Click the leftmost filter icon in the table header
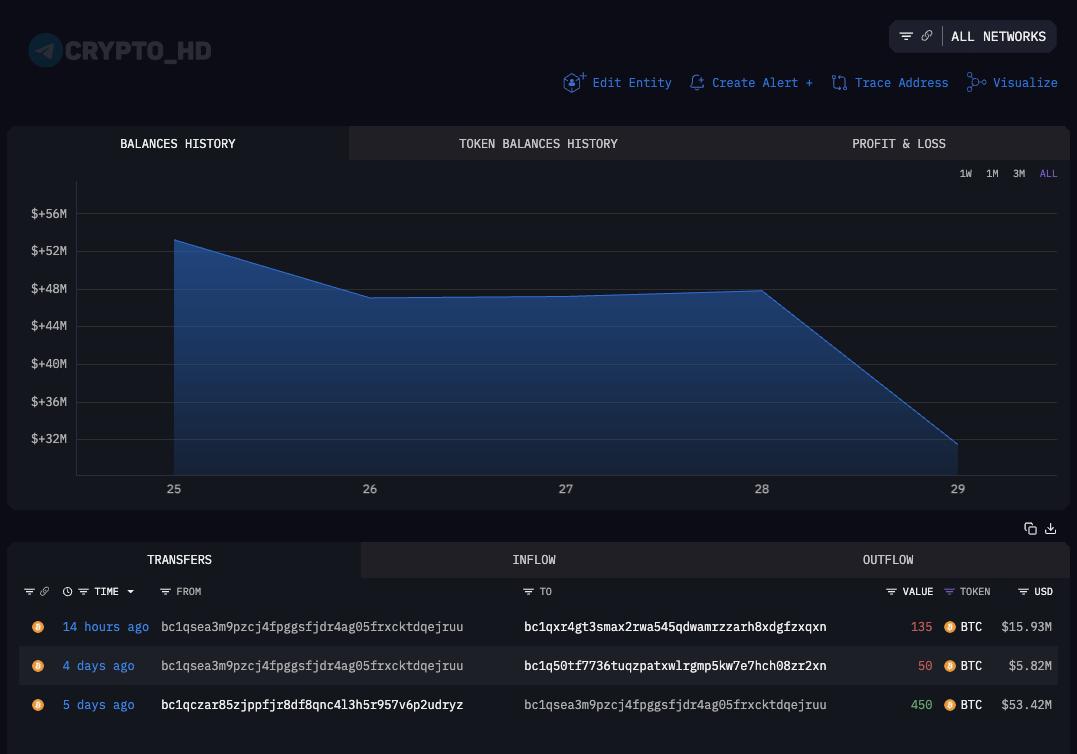This screenshot has height=754, width=1077. [x=30, y=591]
